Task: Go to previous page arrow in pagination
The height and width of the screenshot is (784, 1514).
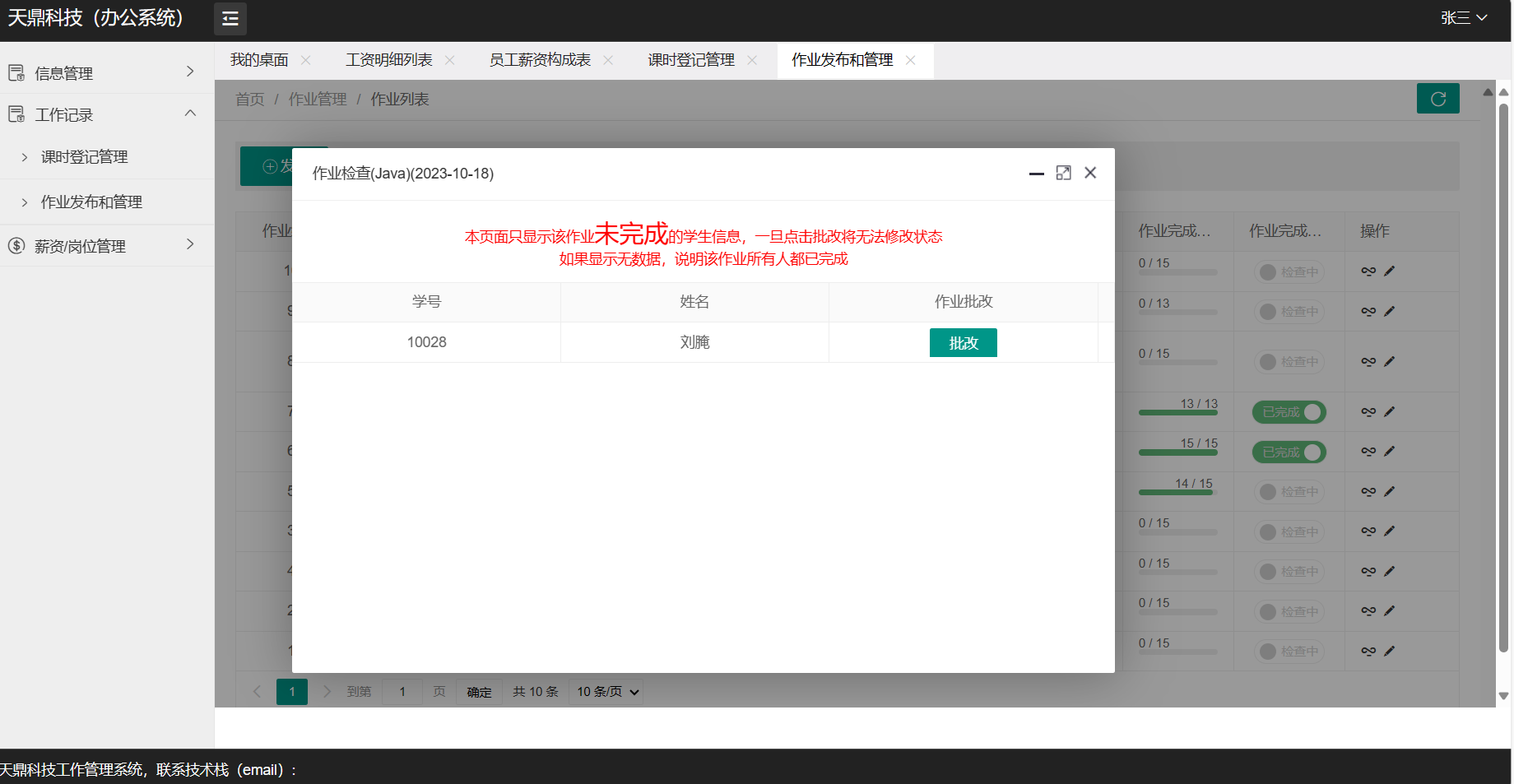Action: (257, 691)
